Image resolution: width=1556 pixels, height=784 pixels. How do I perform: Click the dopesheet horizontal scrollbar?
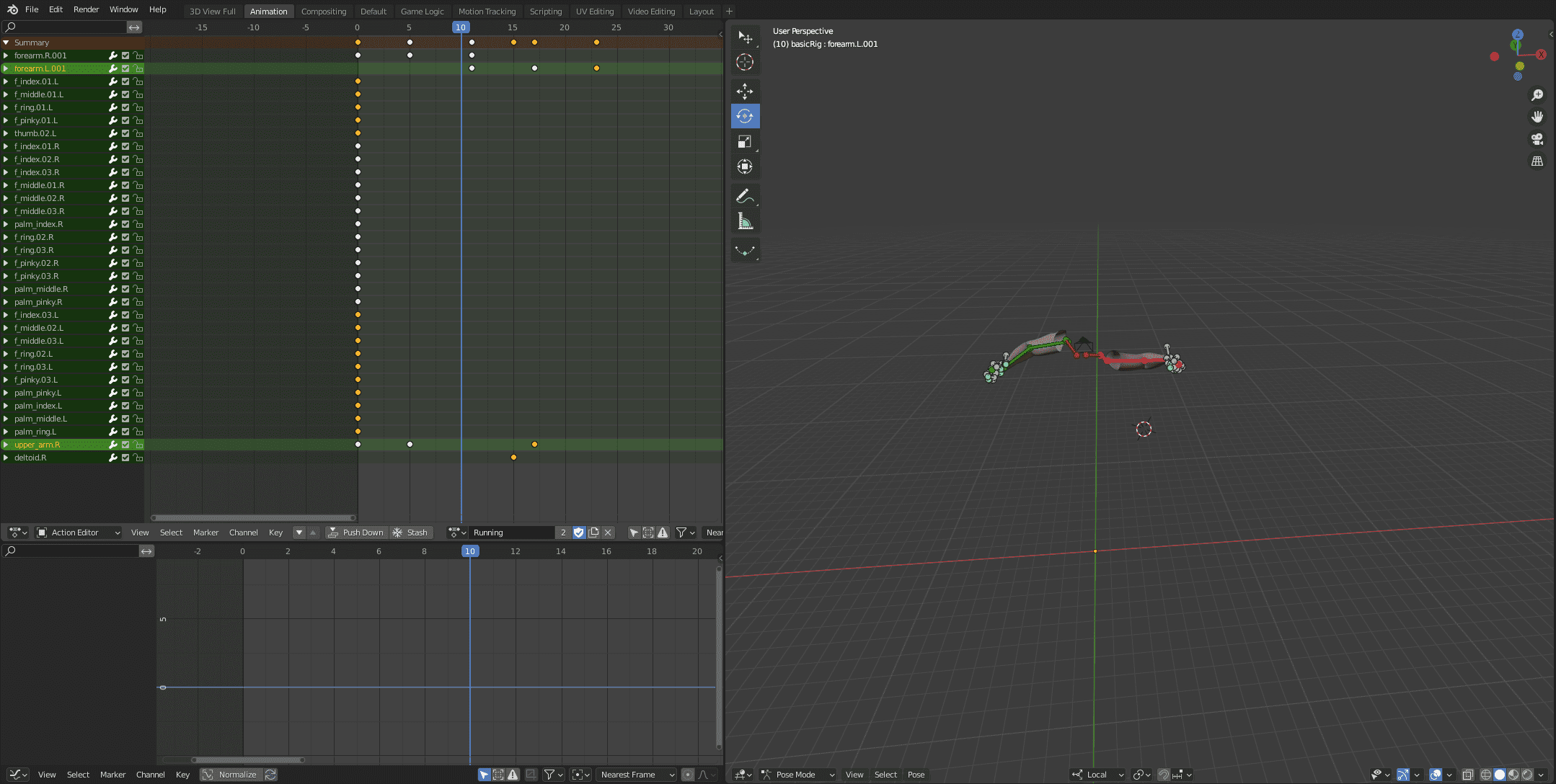(252, 517)
